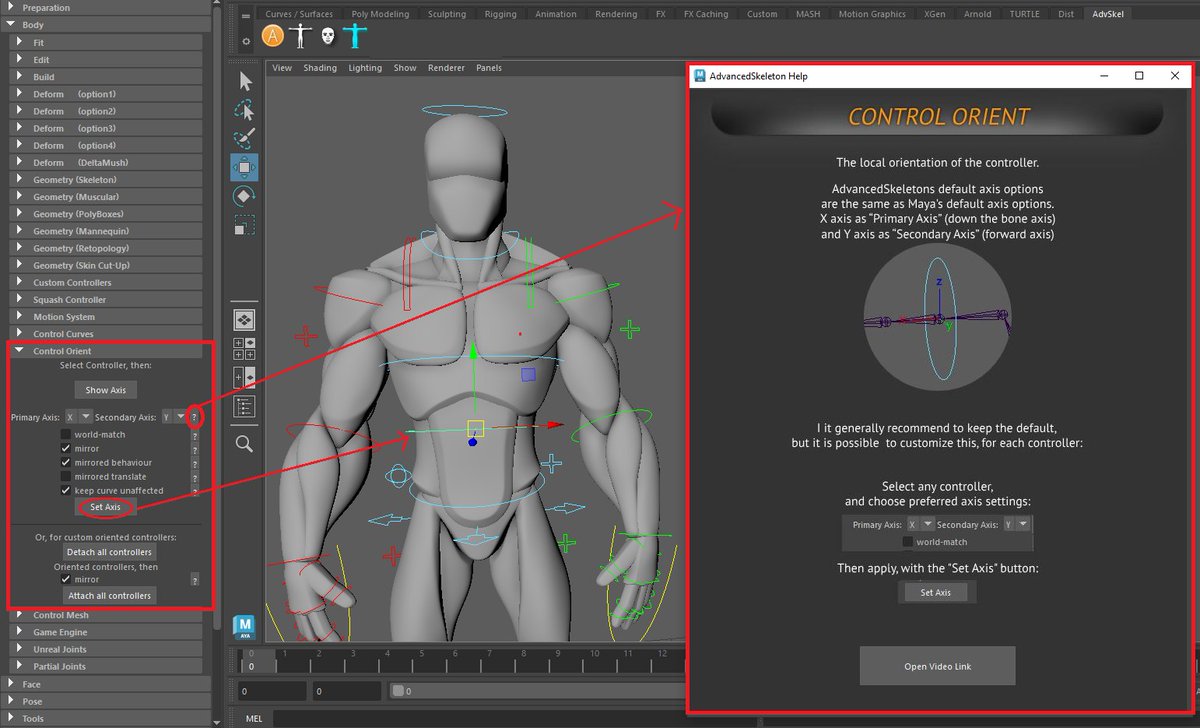
Task: Toggle the keep curve unaffected checkbox
Action: coord(66,490)
